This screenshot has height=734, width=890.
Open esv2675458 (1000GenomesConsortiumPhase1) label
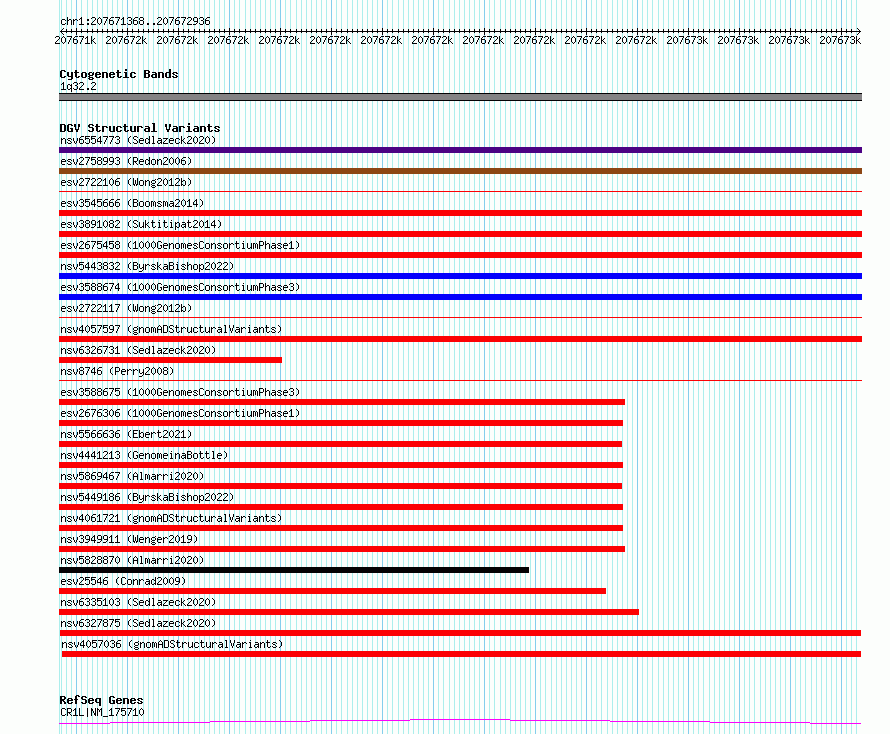(x=180, y=245)
